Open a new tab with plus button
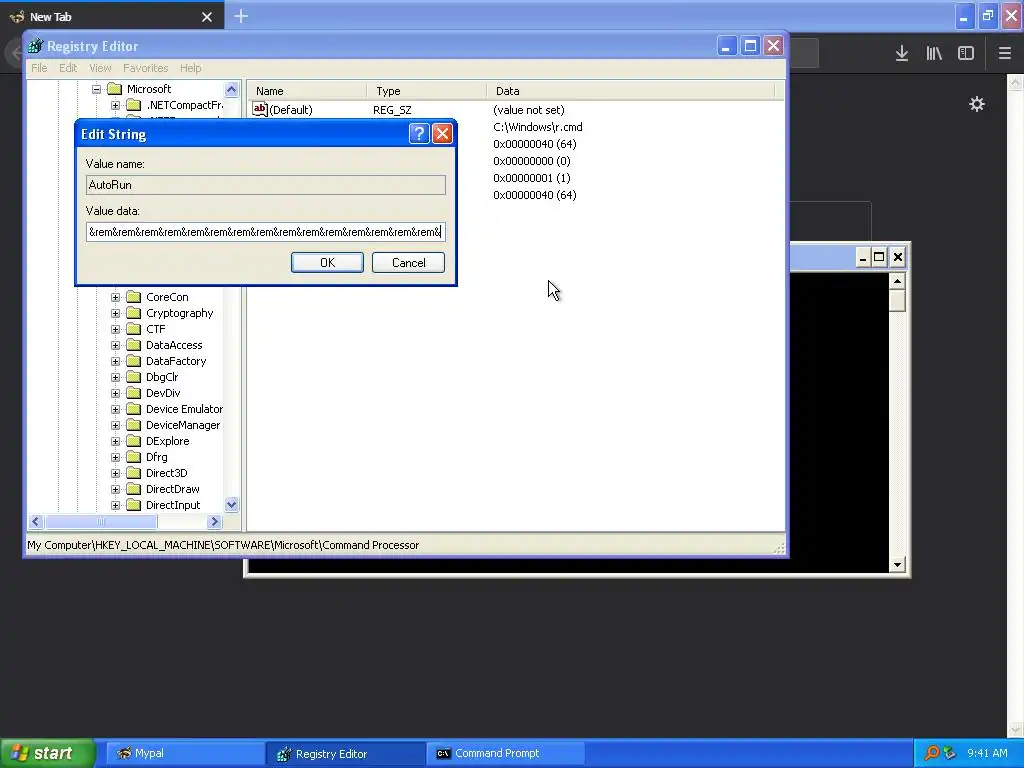1024x768 pixels. tap(241, 16)
